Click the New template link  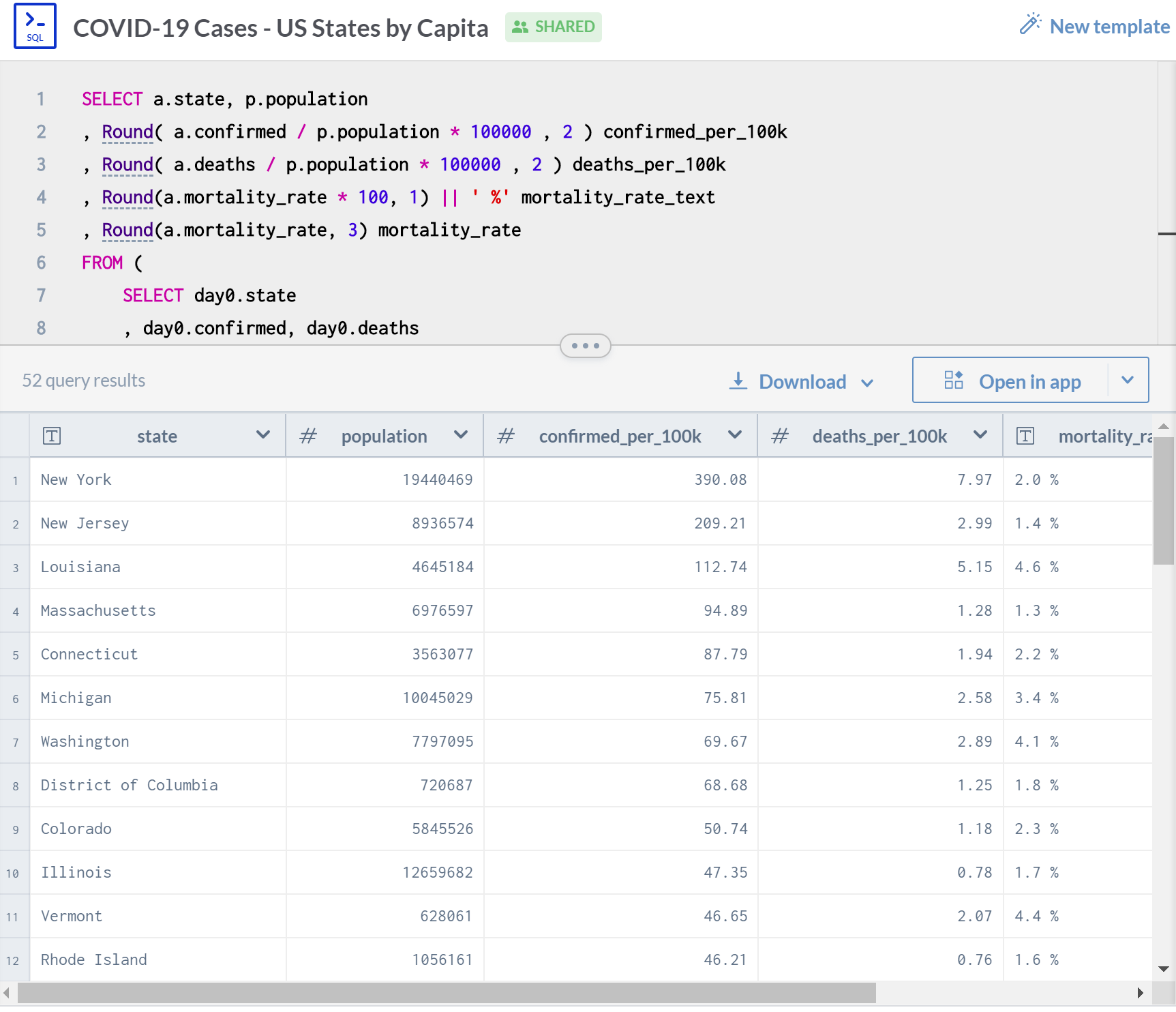1109,27
